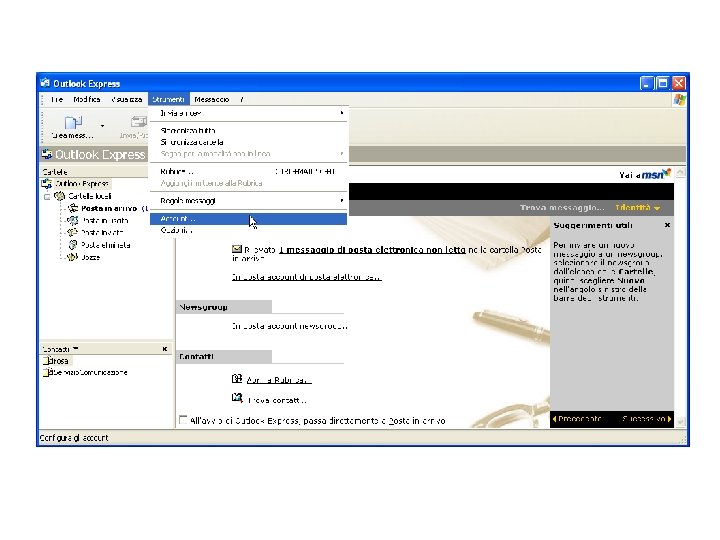Open the Posta inviata folder
Viewport: 720px width, 540px height.
point(102,233)
